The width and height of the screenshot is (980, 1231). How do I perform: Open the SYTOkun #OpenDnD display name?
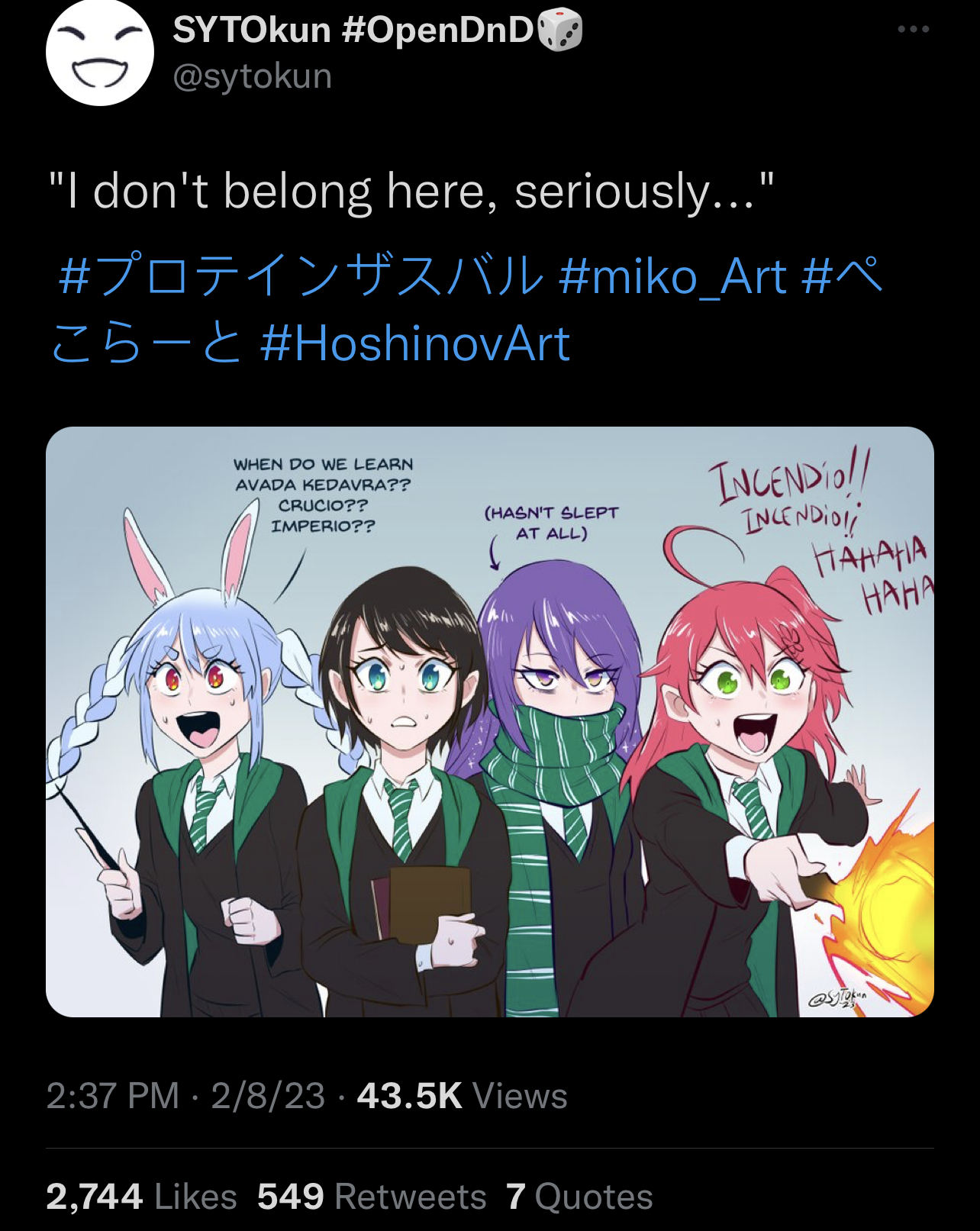coord(353,31)
